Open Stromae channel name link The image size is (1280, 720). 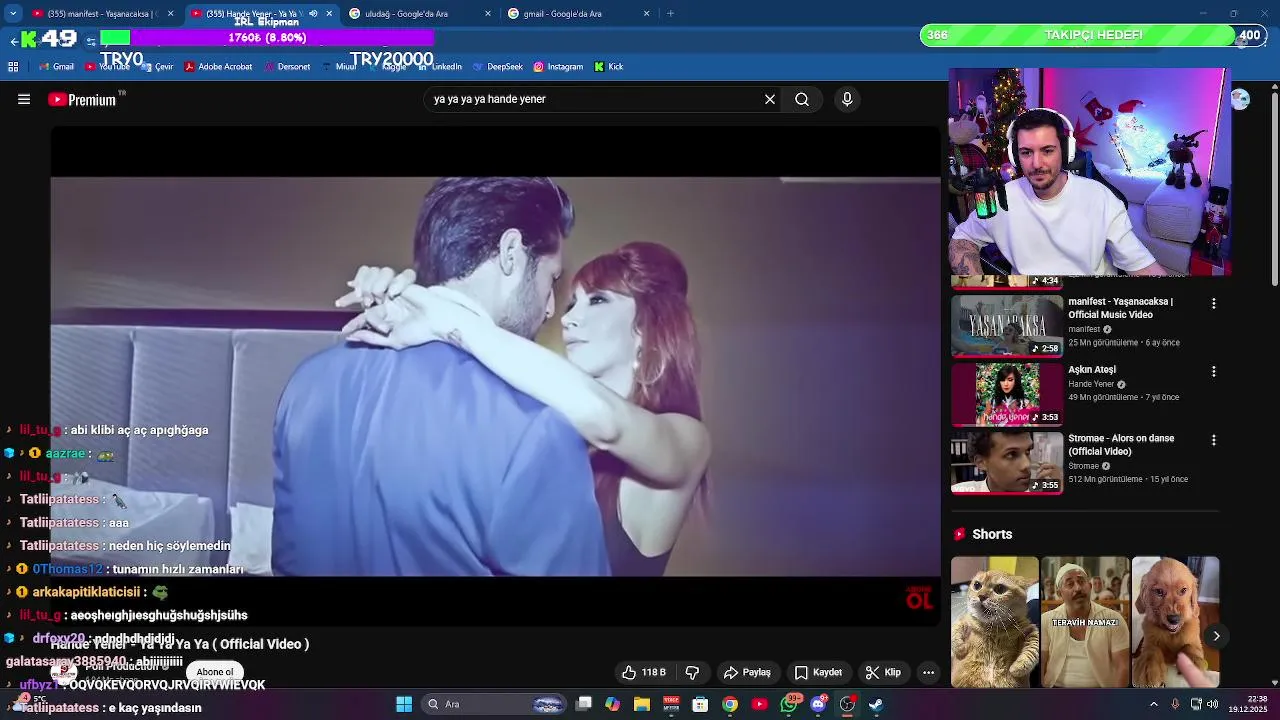pos(1083,466)
